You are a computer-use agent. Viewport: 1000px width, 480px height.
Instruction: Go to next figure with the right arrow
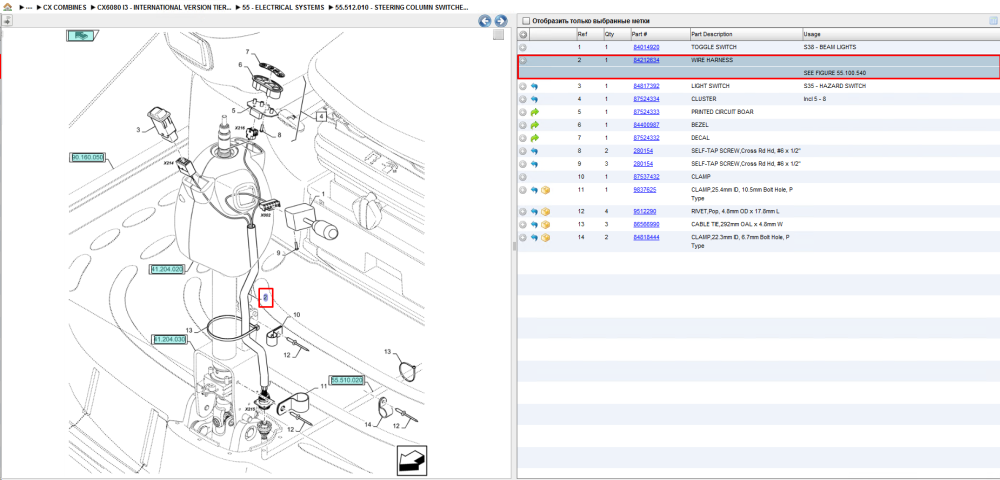point(501,21)
